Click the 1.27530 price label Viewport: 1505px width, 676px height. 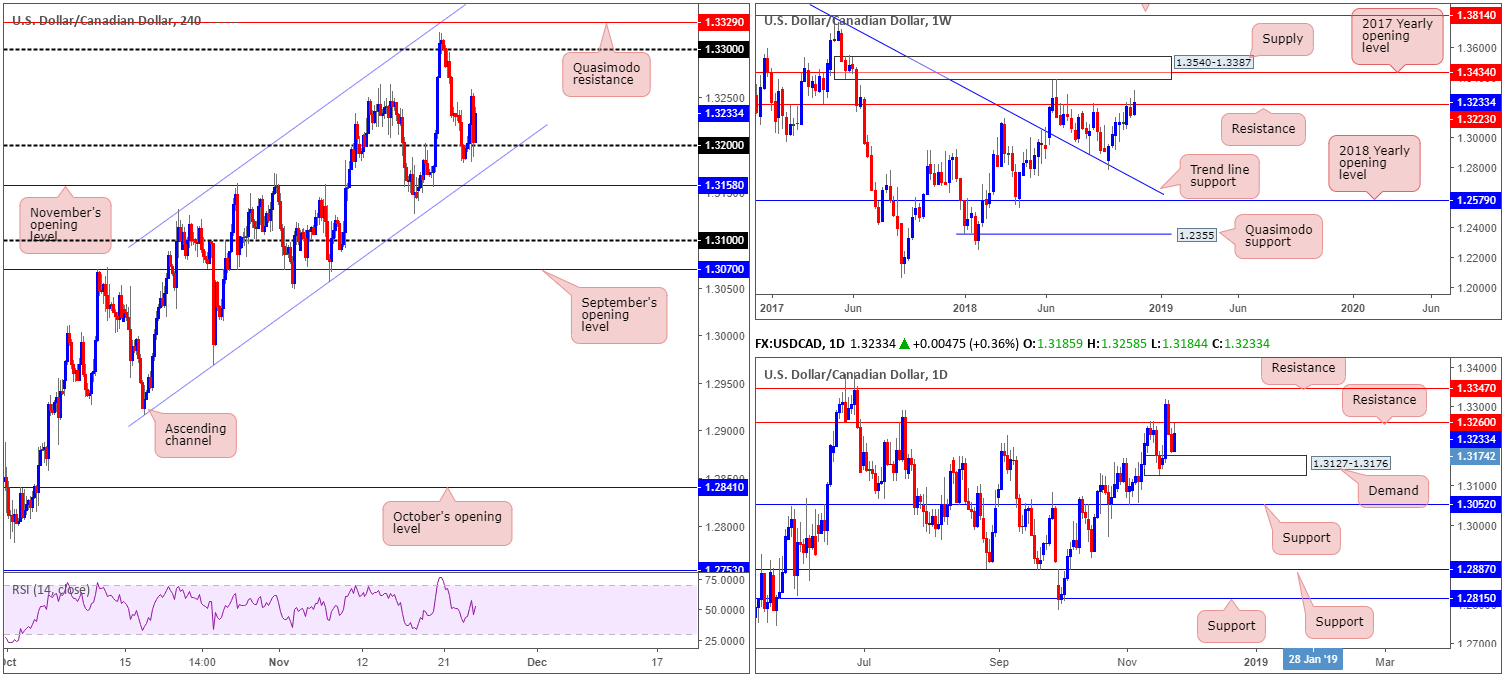[x=722, y=571]
